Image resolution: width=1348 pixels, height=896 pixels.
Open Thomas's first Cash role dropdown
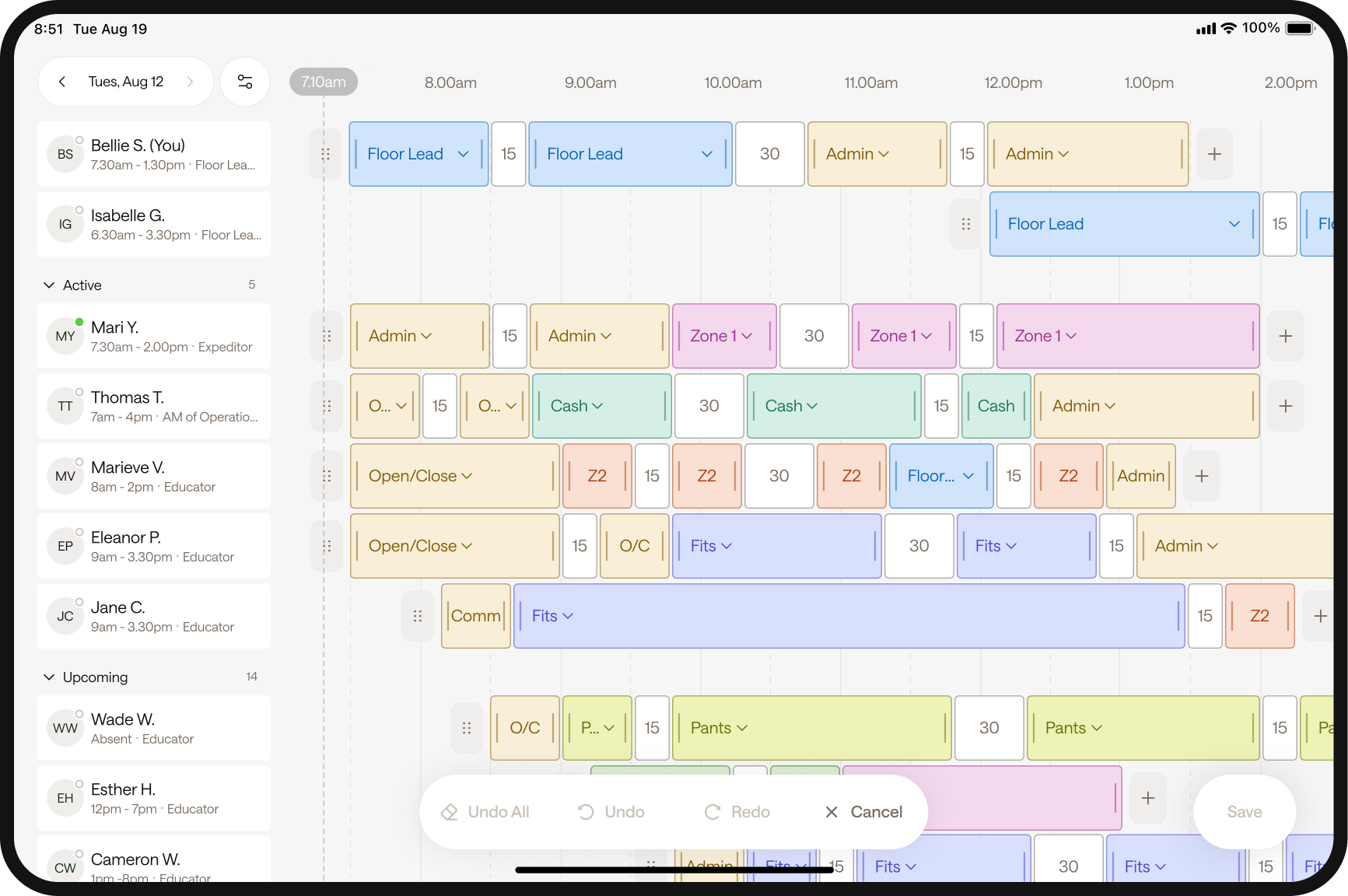pyautogui.click(x=597, y=406)
